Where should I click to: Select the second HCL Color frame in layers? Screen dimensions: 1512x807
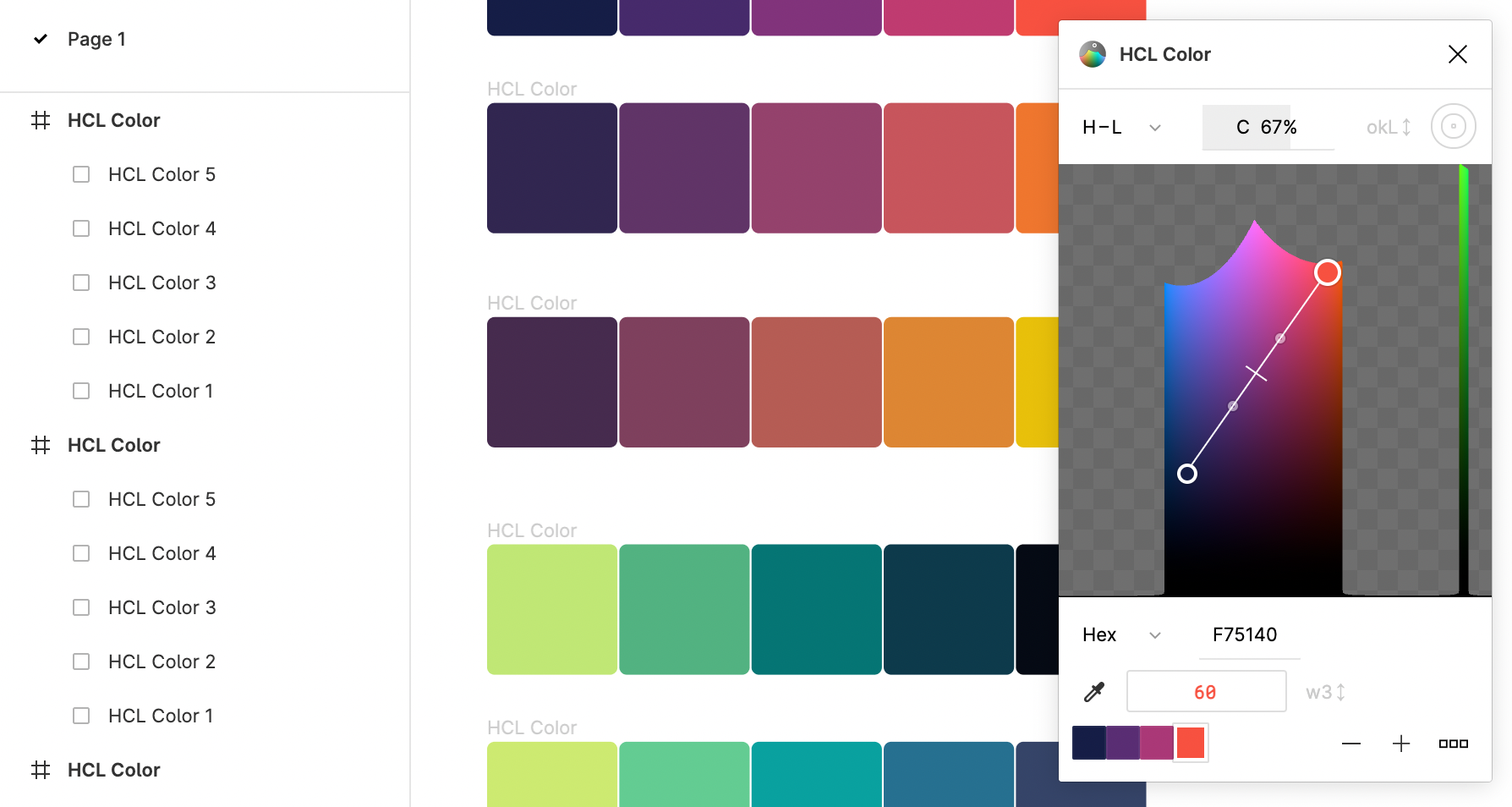(113, 445)
